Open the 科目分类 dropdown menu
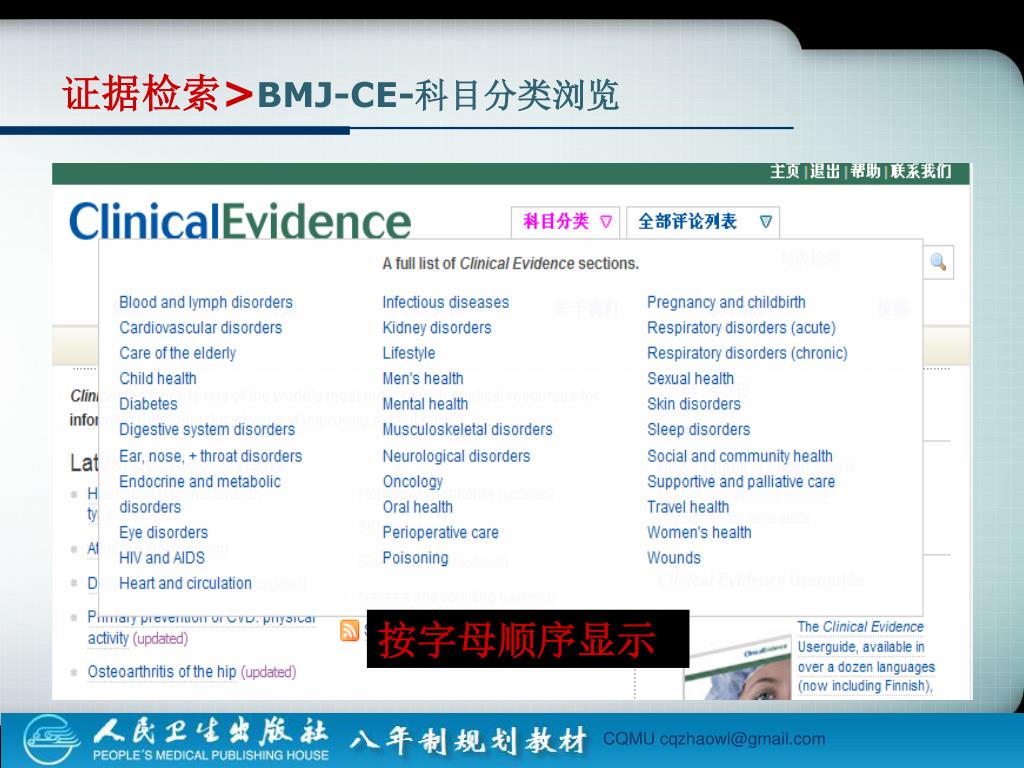Image resolution: width=1024 pixels, height=768 pixels. [566, 222]
